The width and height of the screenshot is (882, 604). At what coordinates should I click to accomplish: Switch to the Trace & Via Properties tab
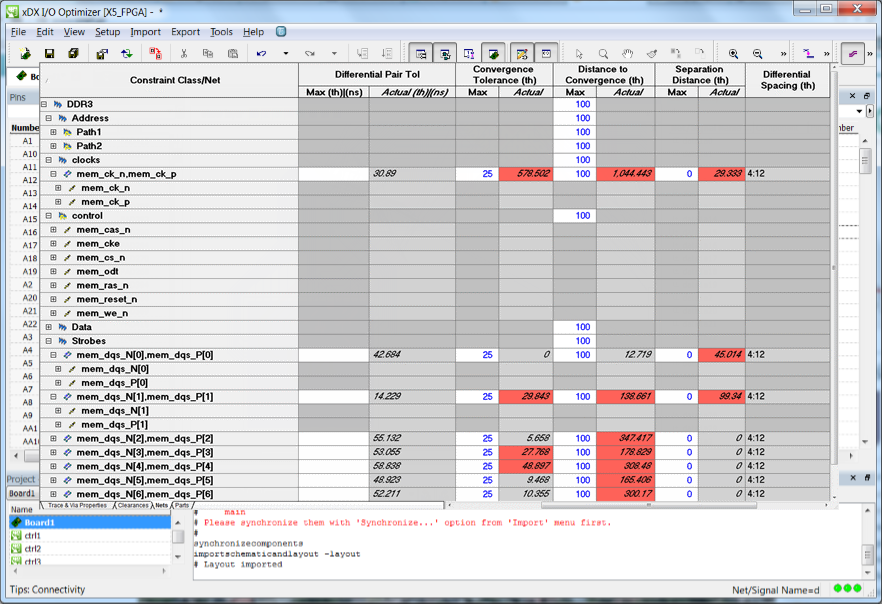click(x=78, y=505)
